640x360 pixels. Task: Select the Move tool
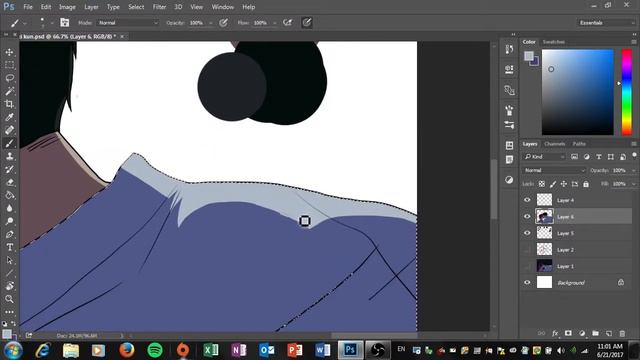[x=9, y=52]
